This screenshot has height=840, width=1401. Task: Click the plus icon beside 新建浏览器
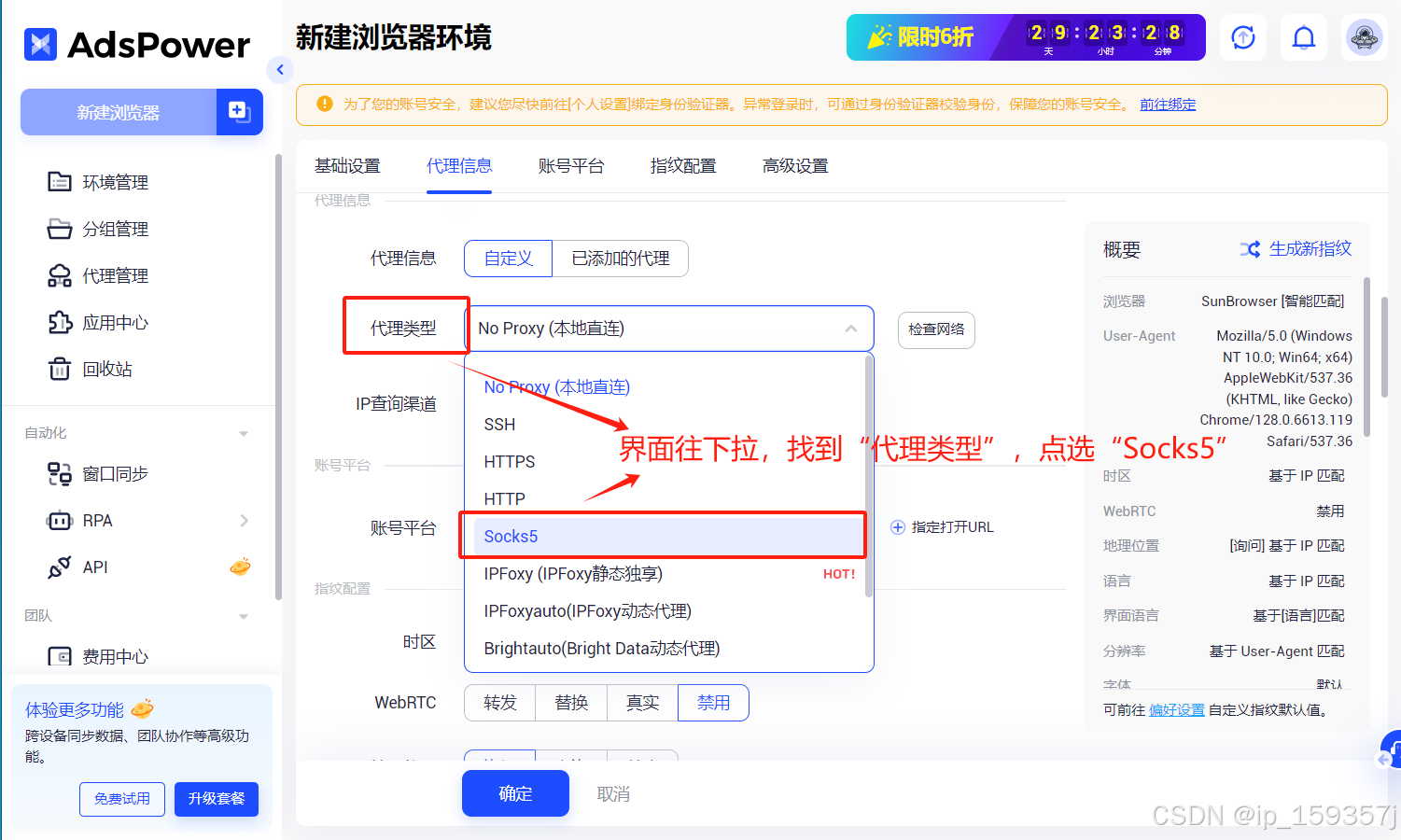(x=239, y=112)
